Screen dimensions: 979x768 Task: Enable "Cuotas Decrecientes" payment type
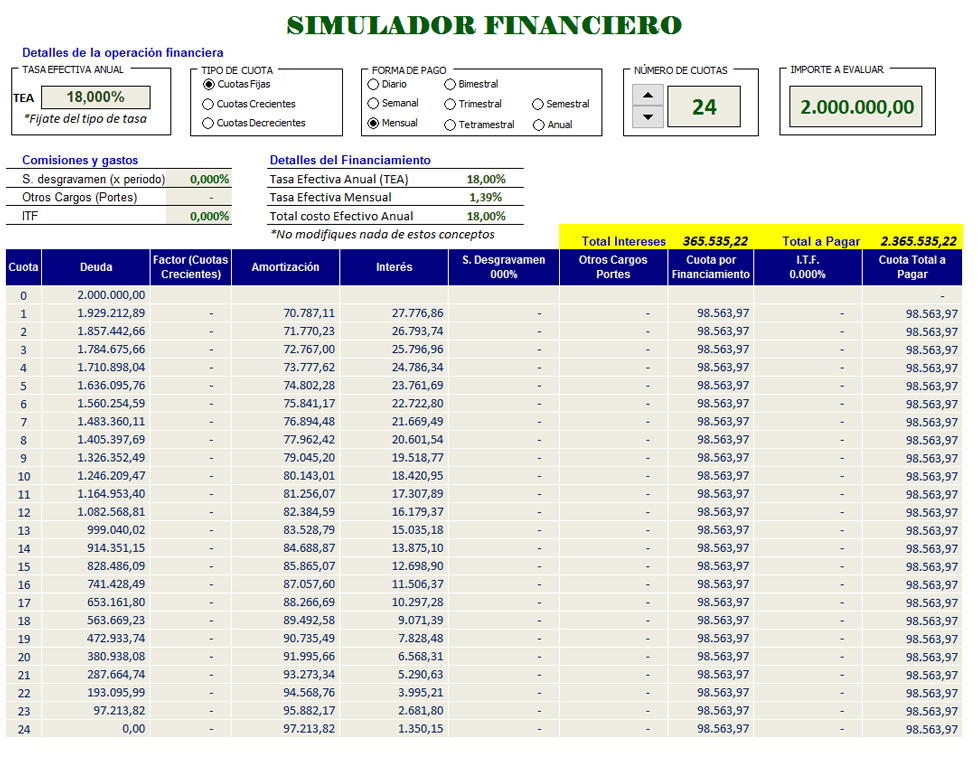coord(210,124)
